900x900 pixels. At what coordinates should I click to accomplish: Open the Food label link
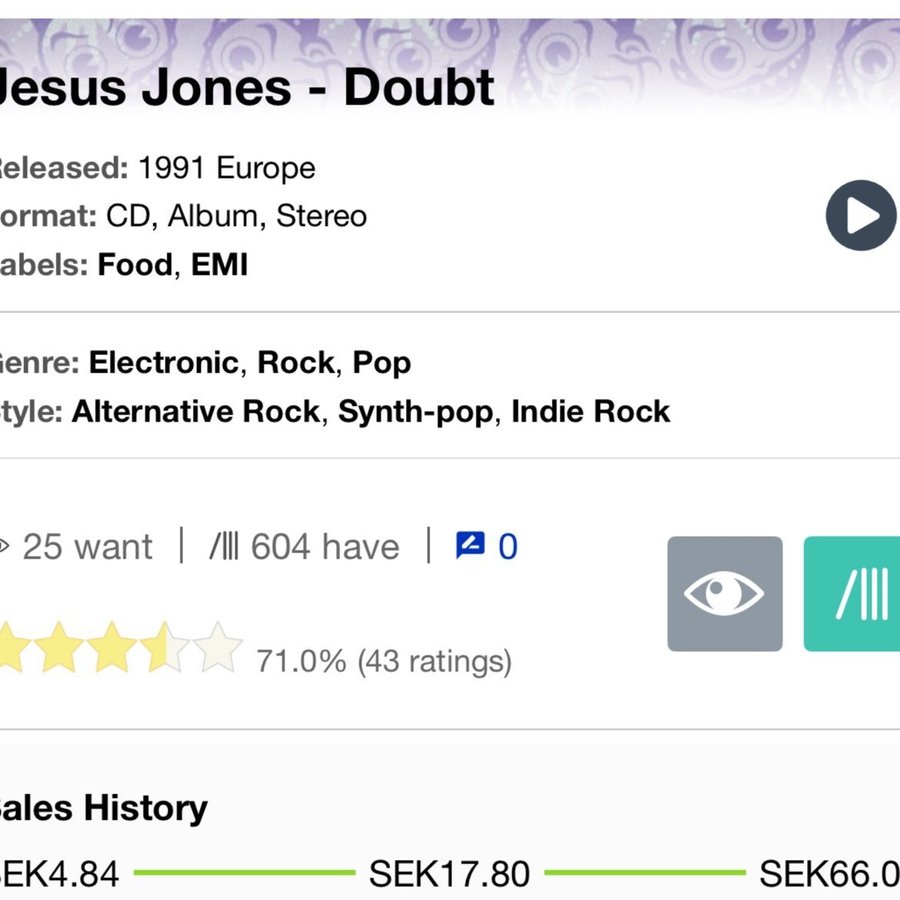coord(135,265)
